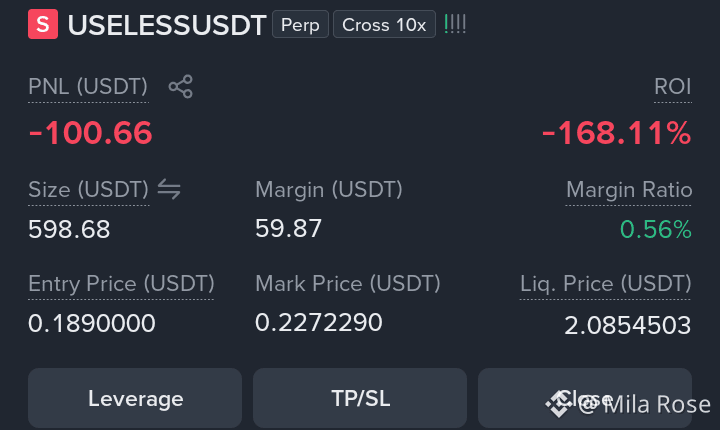This screenshot has height=430, width=720.
Task: Open the Leverage adjustment button
Action: (135, 398)
